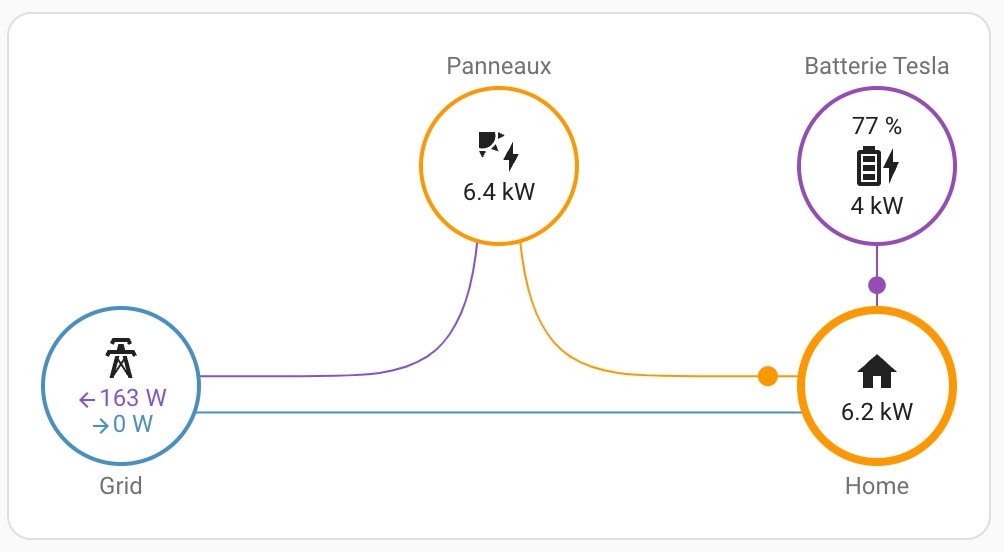
Task: Click the transmission tower grid icon
Action: point(120,358)
